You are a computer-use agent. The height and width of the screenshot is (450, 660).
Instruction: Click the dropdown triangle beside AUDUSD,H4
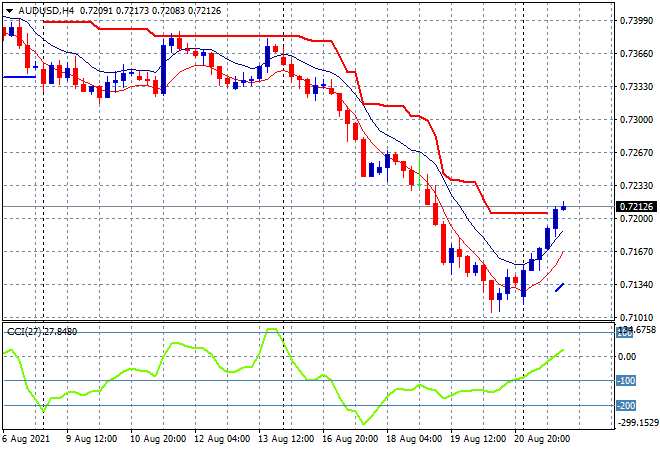(10, 11)
